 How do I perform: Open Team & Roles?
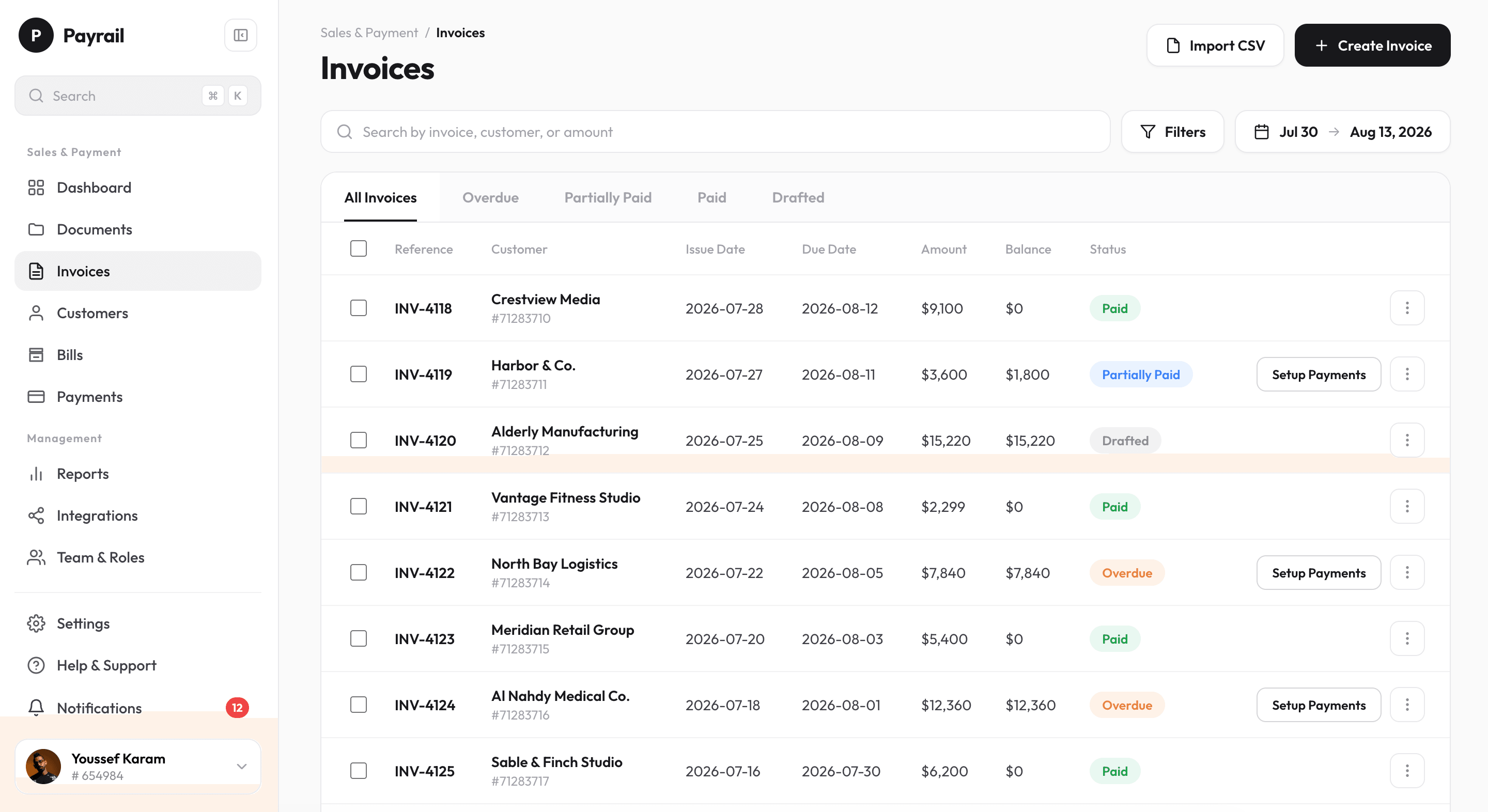click(x=137, y=557)
